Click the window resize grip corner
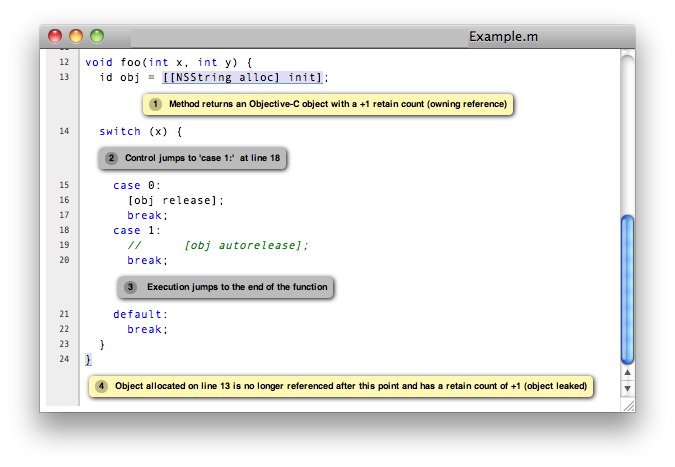The height and width of the screenshot is (467, 675). tap(627, 404)
